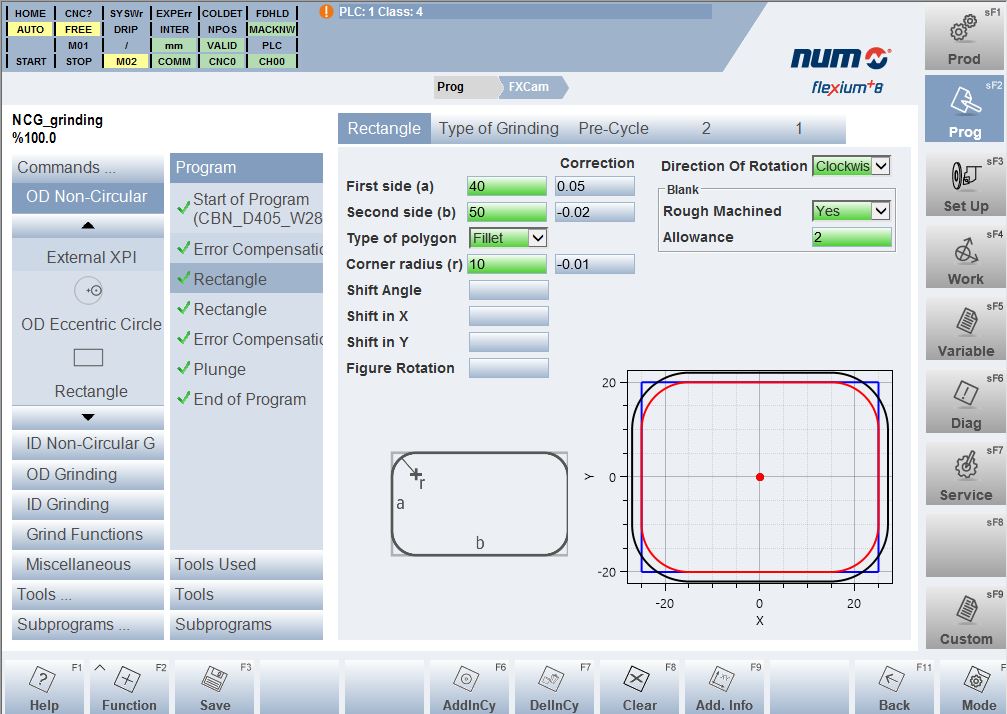This screenshot has width=1007, height=714.
Task: Toggle the AUTO mode indicator
Action: click(29, 29)
